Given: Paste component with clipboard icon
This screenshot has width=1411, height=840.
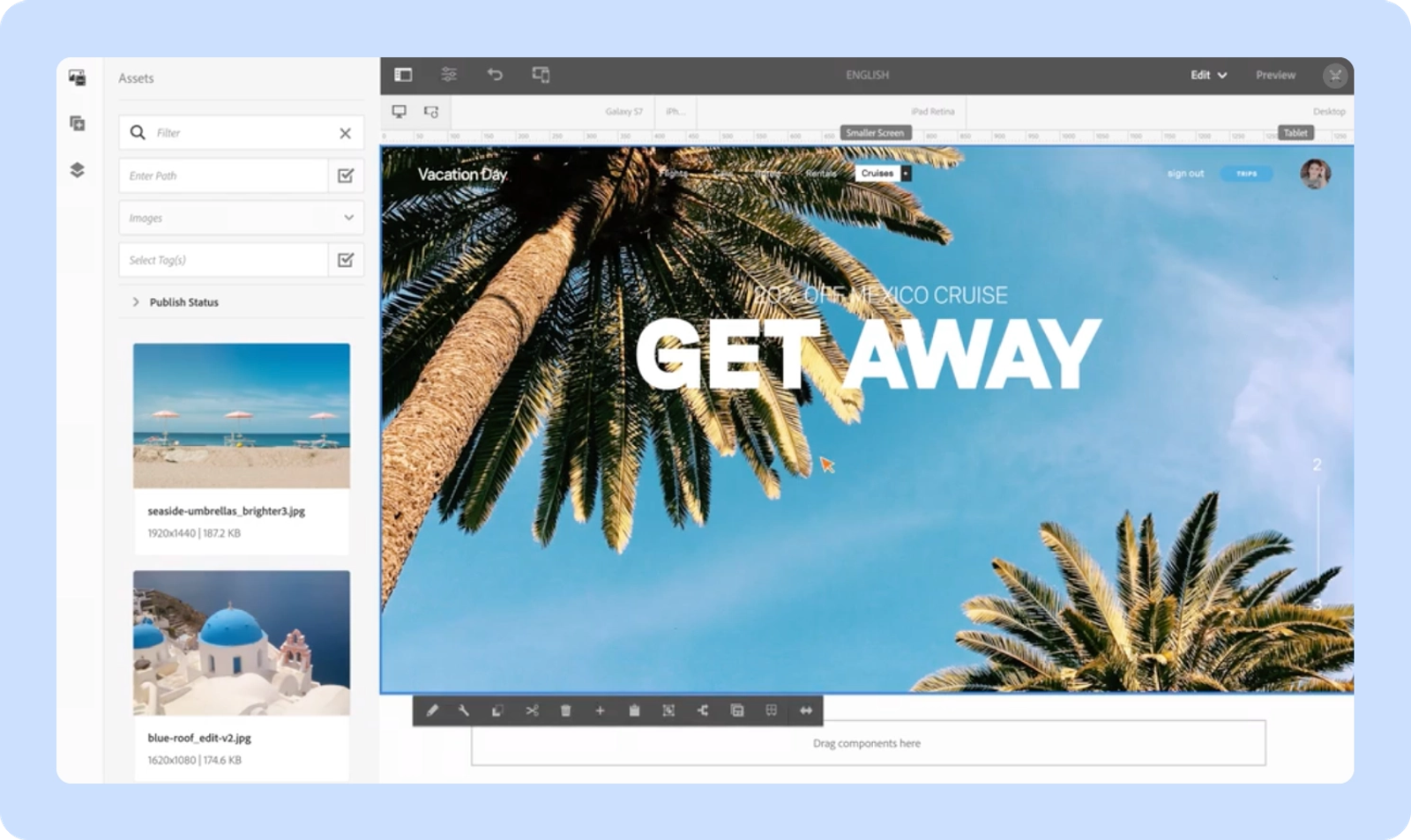Looking at the screenshot, I should (x=634, y=710).
